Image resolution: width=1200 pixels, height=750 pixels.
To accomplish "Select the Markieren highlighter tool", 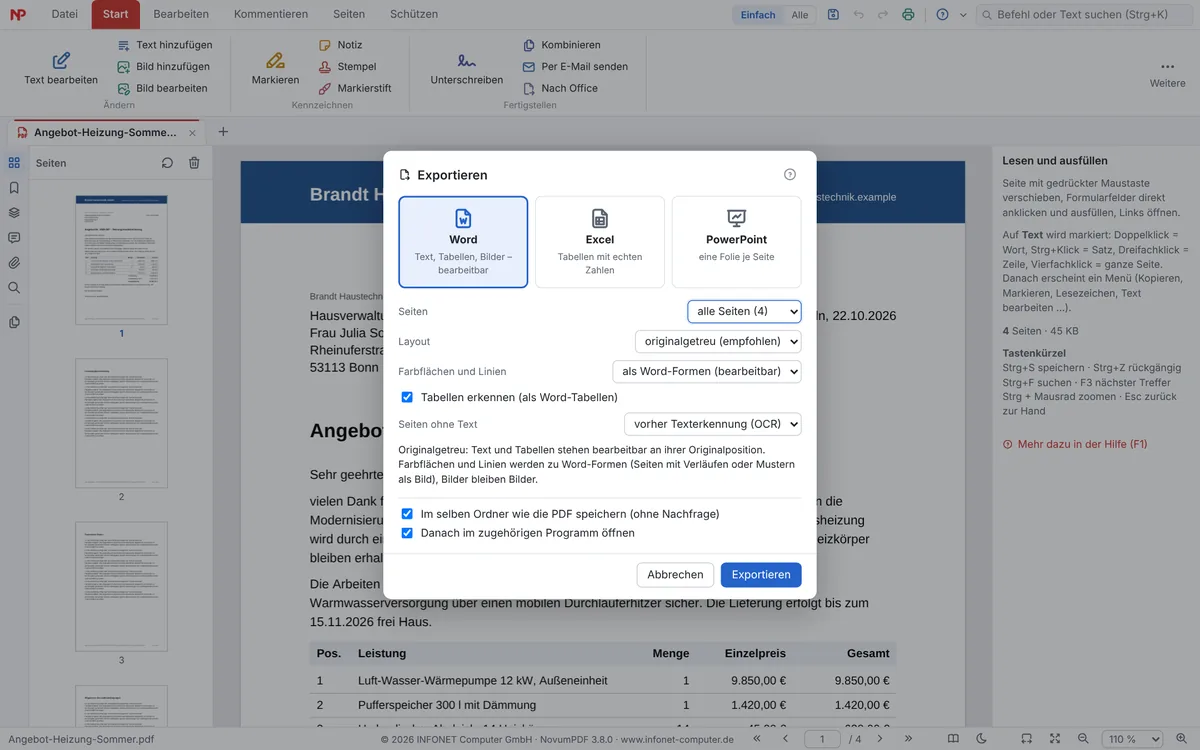I will pos(275,68).
